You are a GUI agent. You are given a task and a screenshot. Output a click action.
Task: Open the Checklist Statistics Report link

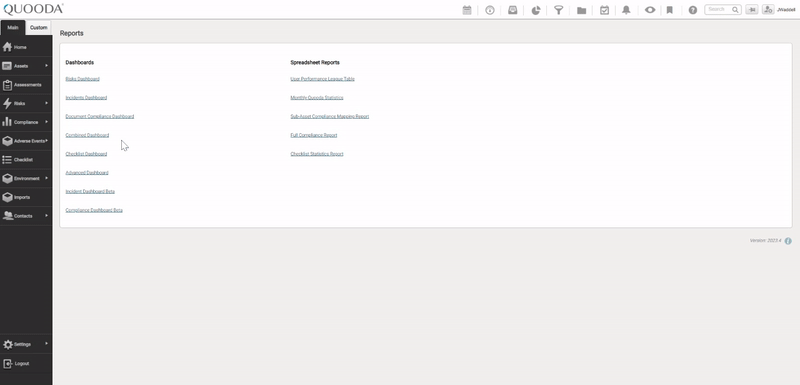[317, 154]
